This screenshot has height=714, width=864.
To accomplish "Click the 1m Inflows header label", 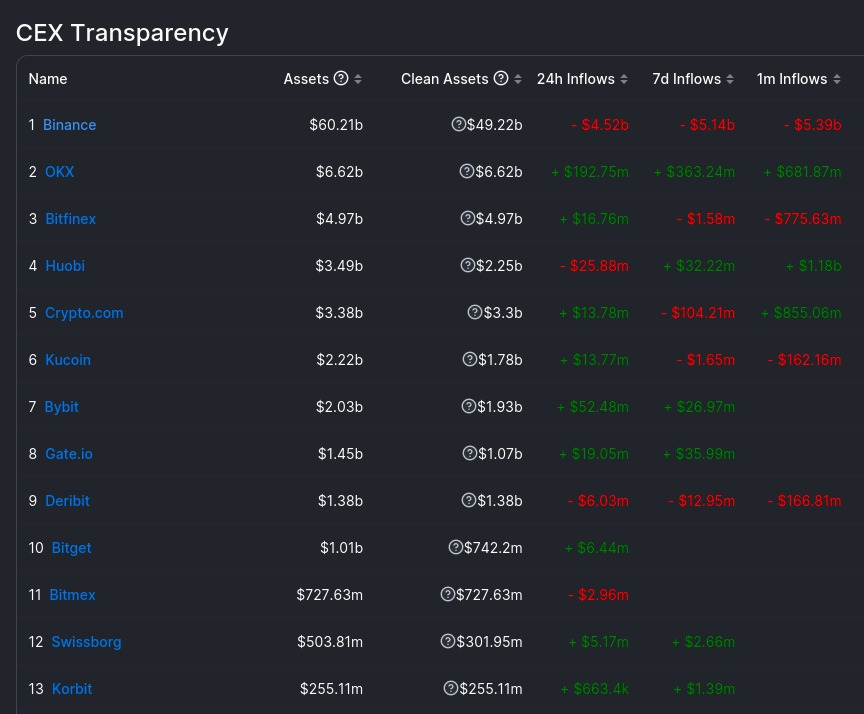I will (792, 79).
